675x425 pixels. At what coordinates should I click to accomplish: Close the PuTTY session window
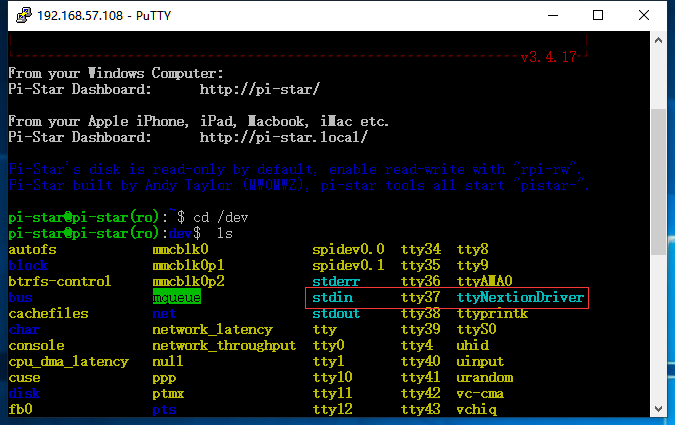pos(645,16)
